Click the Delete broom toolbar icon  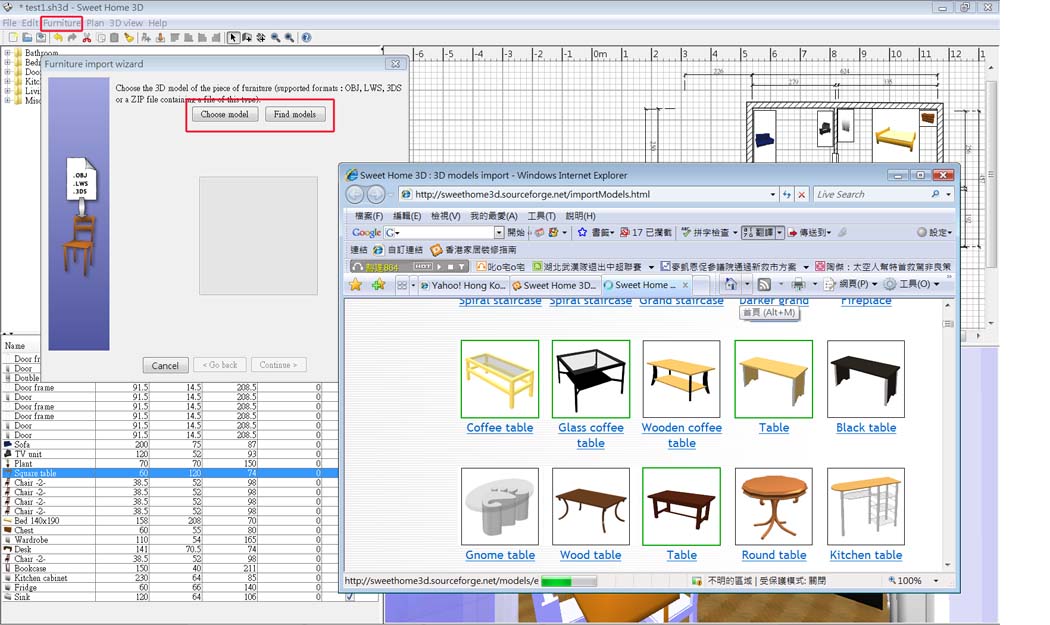pos(129,38)
